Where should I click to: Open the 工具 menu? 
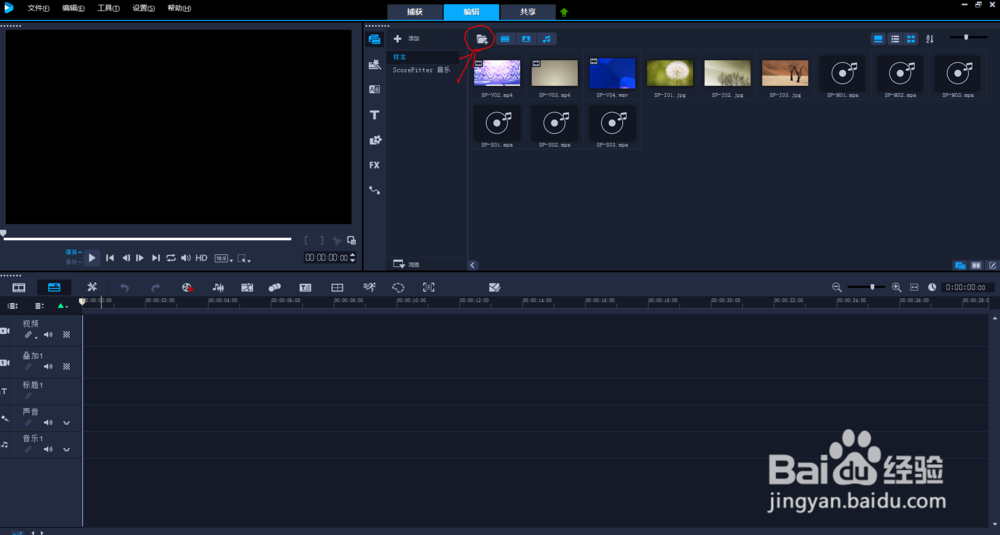108,8
